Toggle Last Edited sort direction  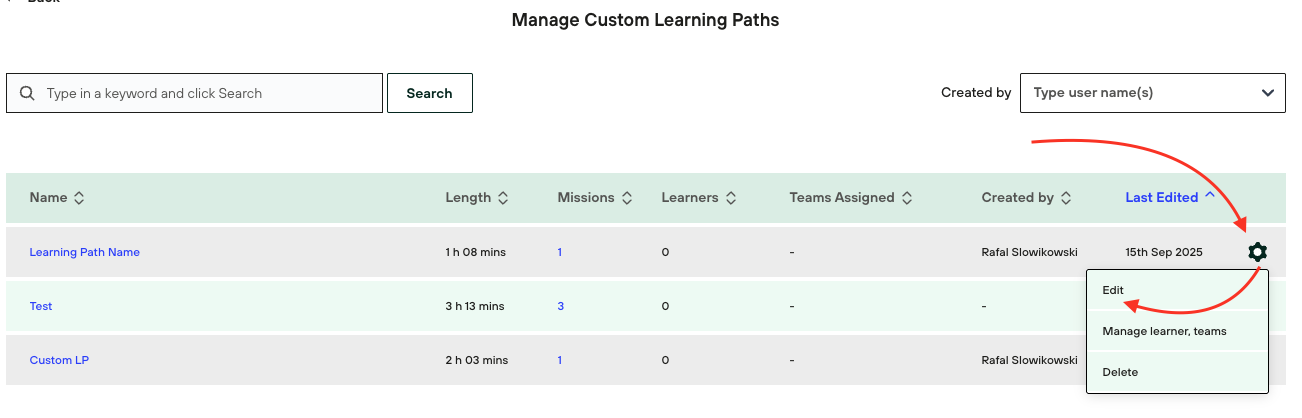pos(1210,196)
